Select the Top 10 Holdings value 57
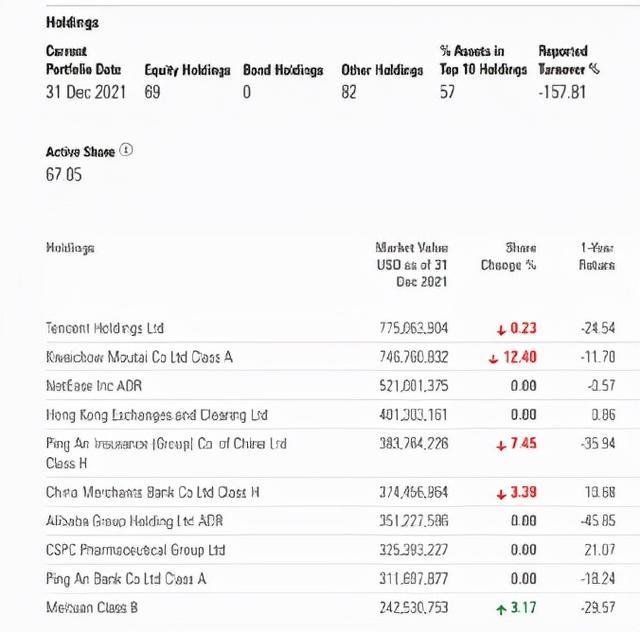 point(447,92)
